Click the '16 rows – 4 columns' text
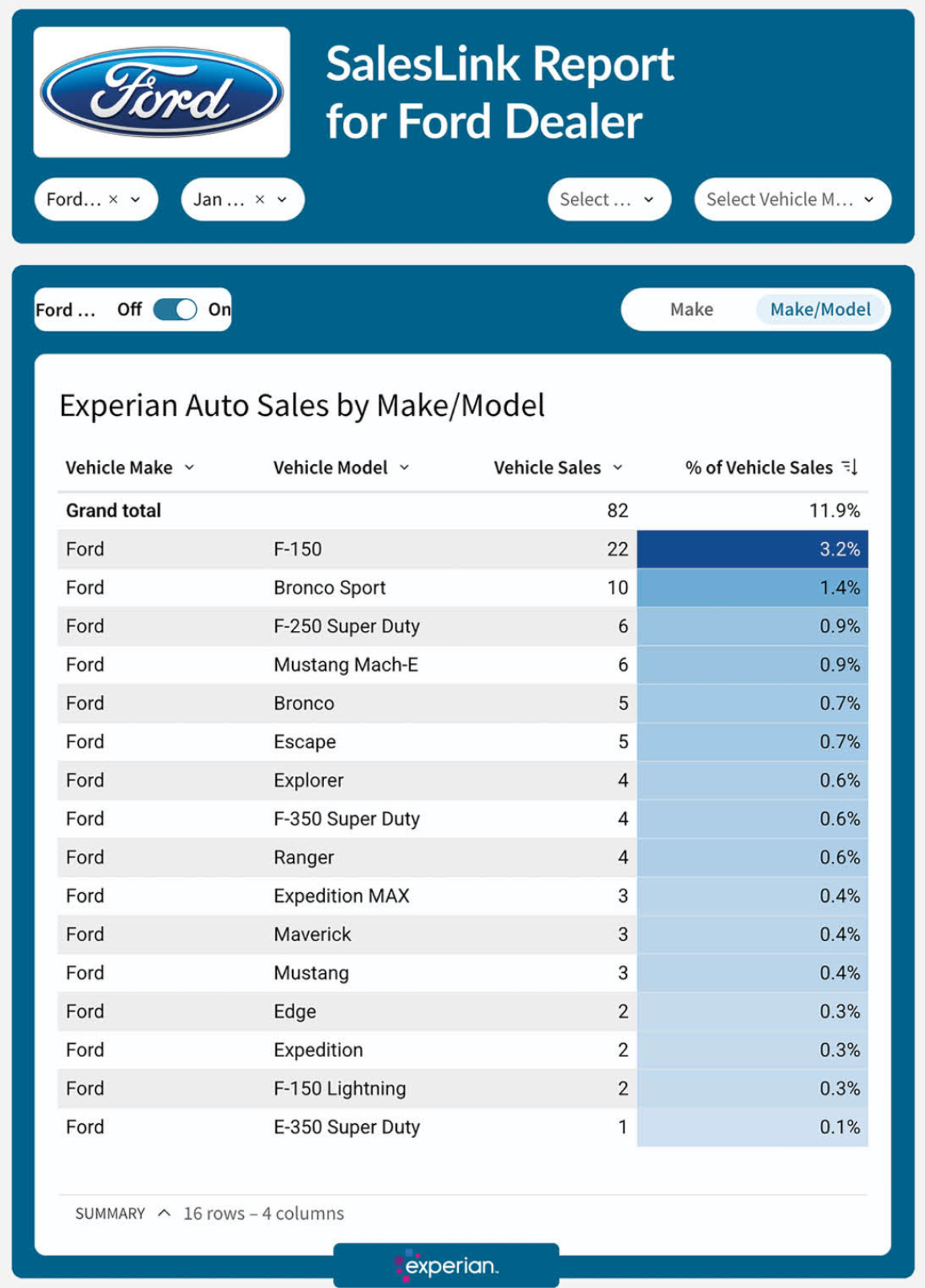The image size is (925, 1288). pyautogui.click(x=264, y=1214)
